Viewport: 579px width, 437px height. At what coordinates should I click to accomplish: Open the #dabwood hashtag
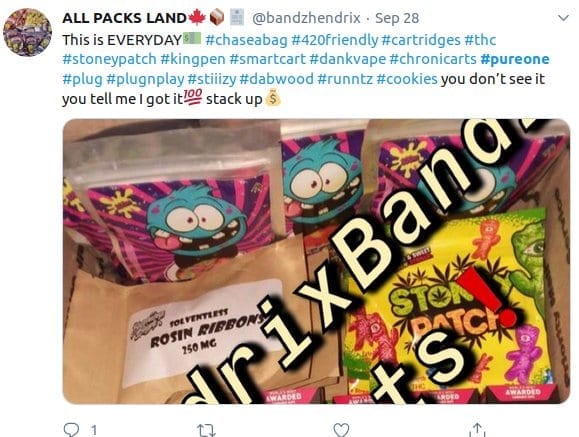coord(276,79)
